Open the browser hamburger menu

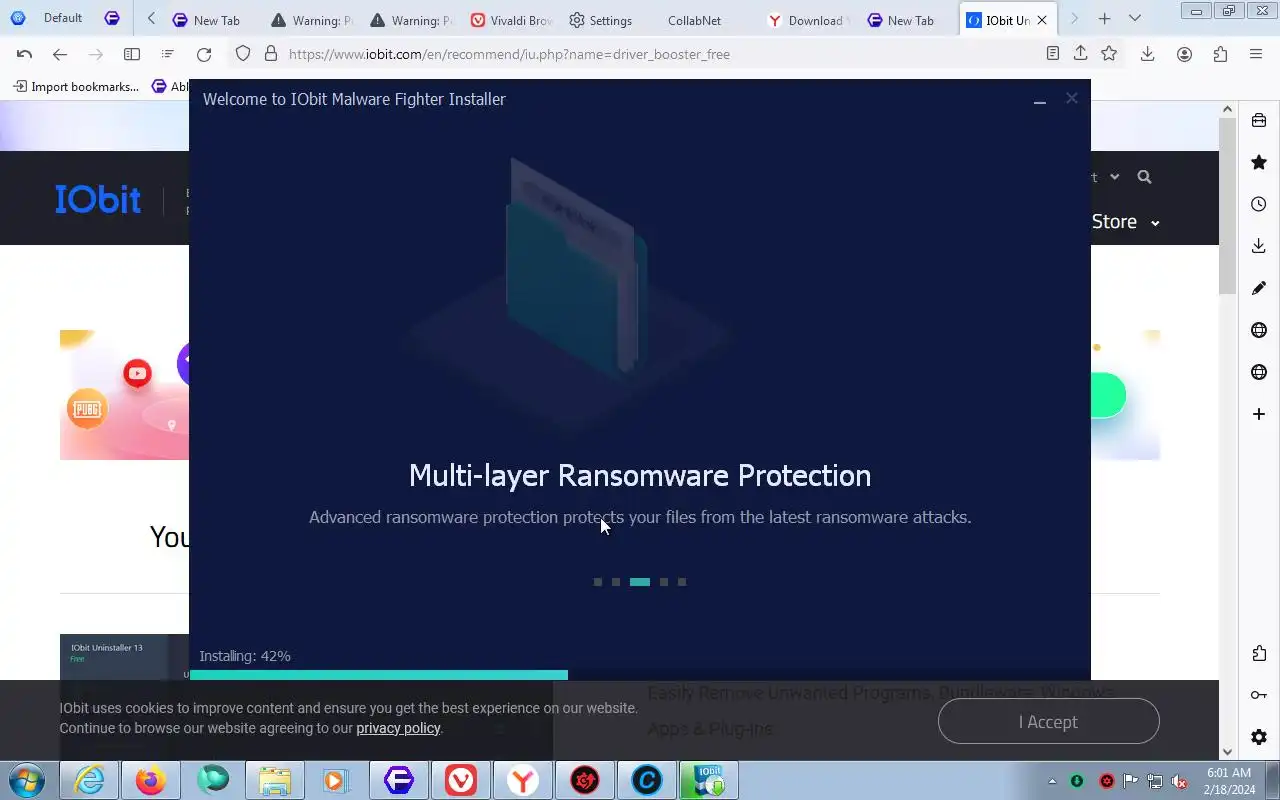[1256, 54]
